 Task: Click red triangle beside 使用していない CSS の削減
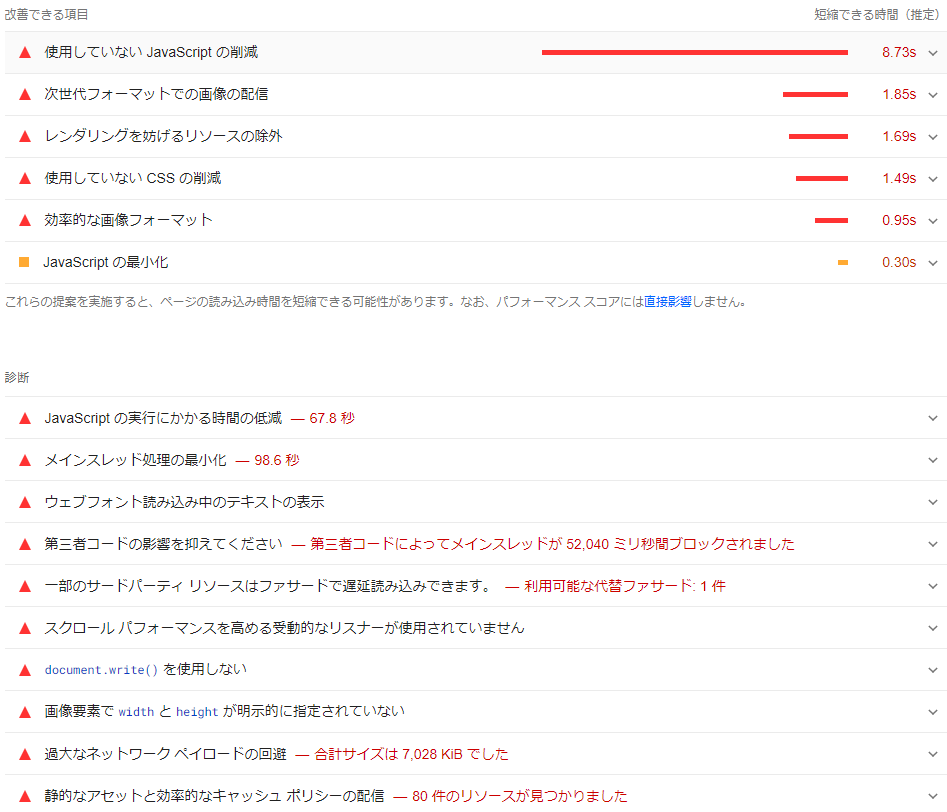click(25, 178)
